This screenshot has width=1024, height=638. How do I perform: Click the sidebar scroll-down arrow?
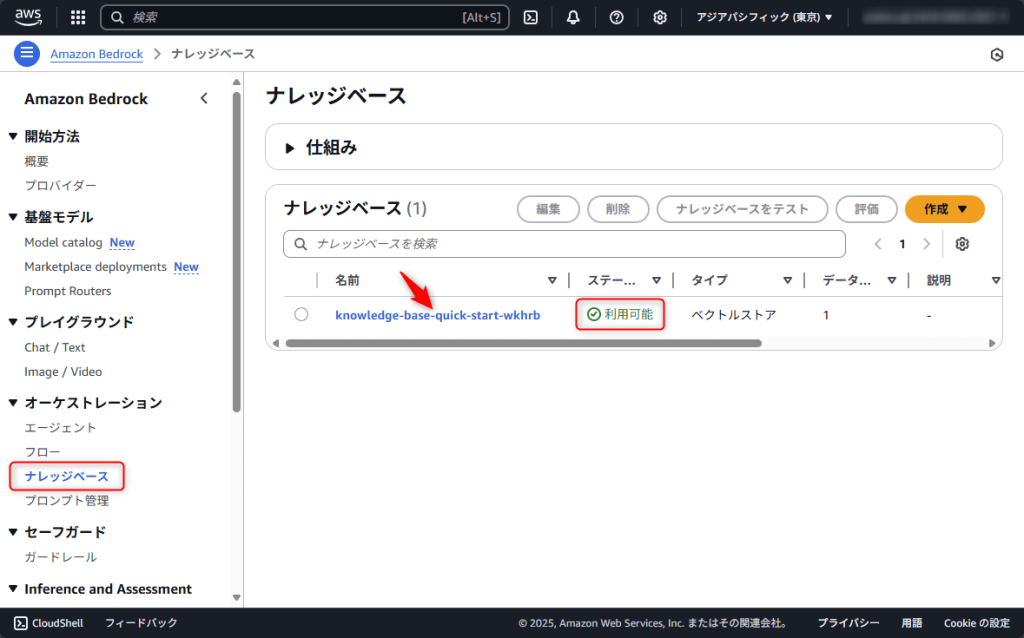pos(236,598)
